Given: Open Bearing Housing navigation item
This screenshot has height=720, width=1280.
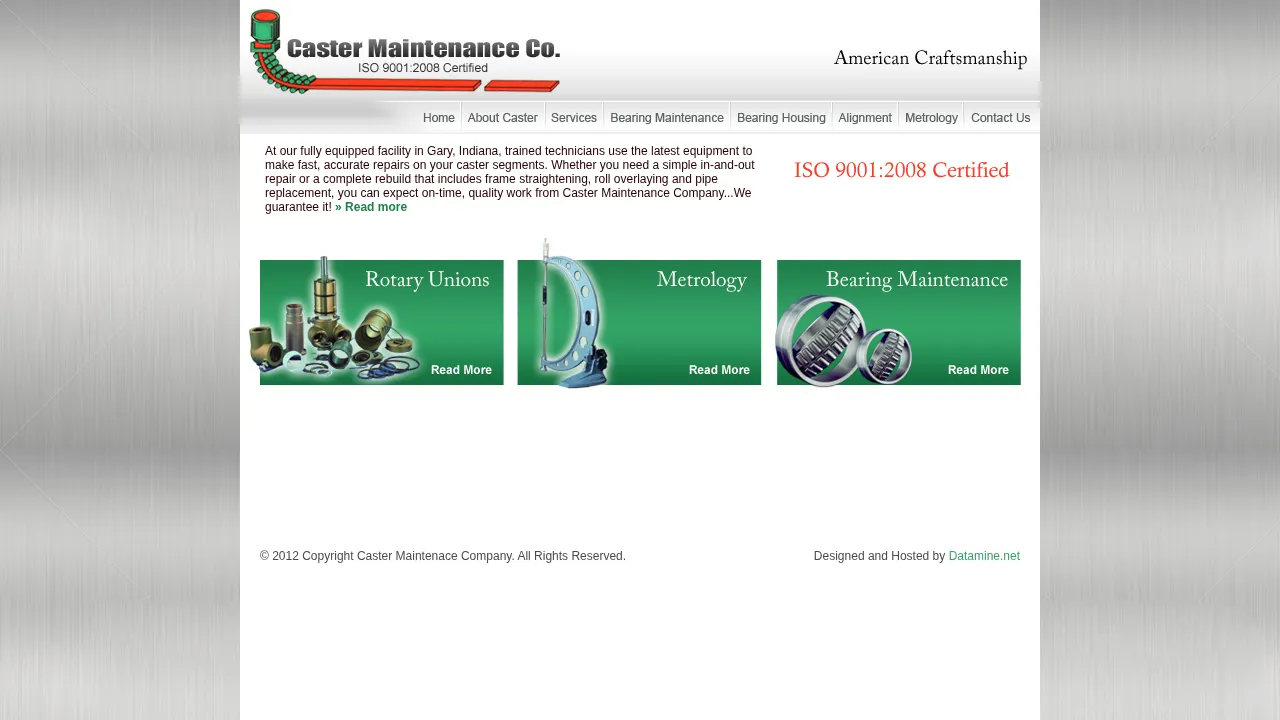Looking at the screenshot, I should 781,118.
